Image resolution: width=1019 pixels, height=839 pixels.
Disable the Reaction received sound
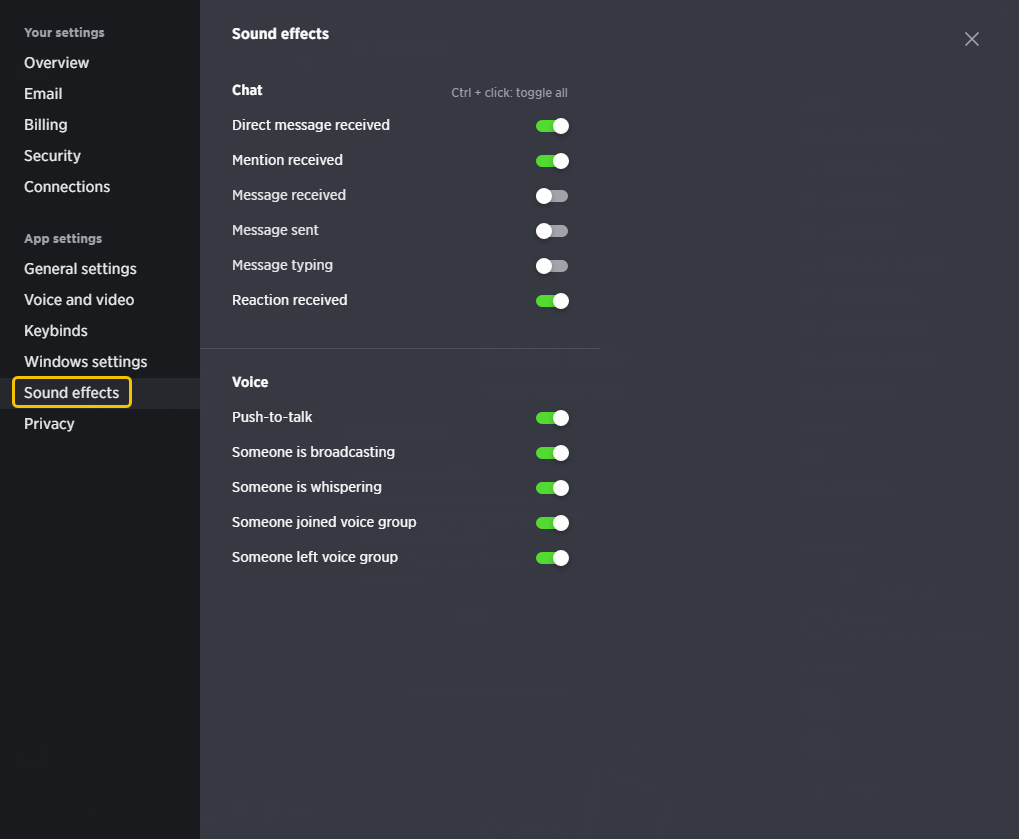pos(552,302)
